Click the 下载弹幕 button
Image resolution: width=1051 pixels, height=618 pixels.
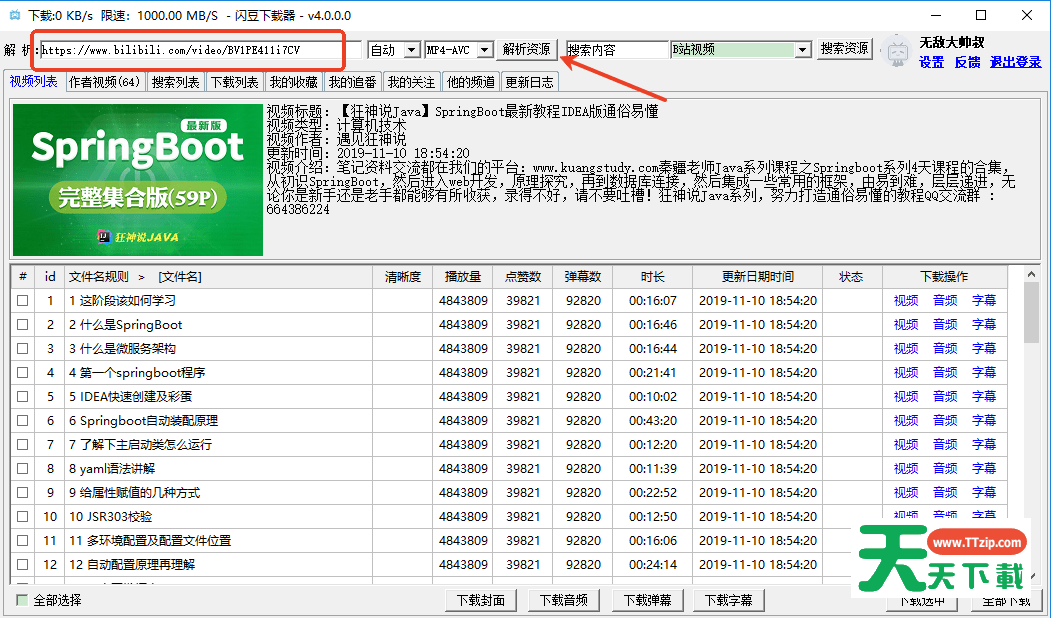coord(647,600)
